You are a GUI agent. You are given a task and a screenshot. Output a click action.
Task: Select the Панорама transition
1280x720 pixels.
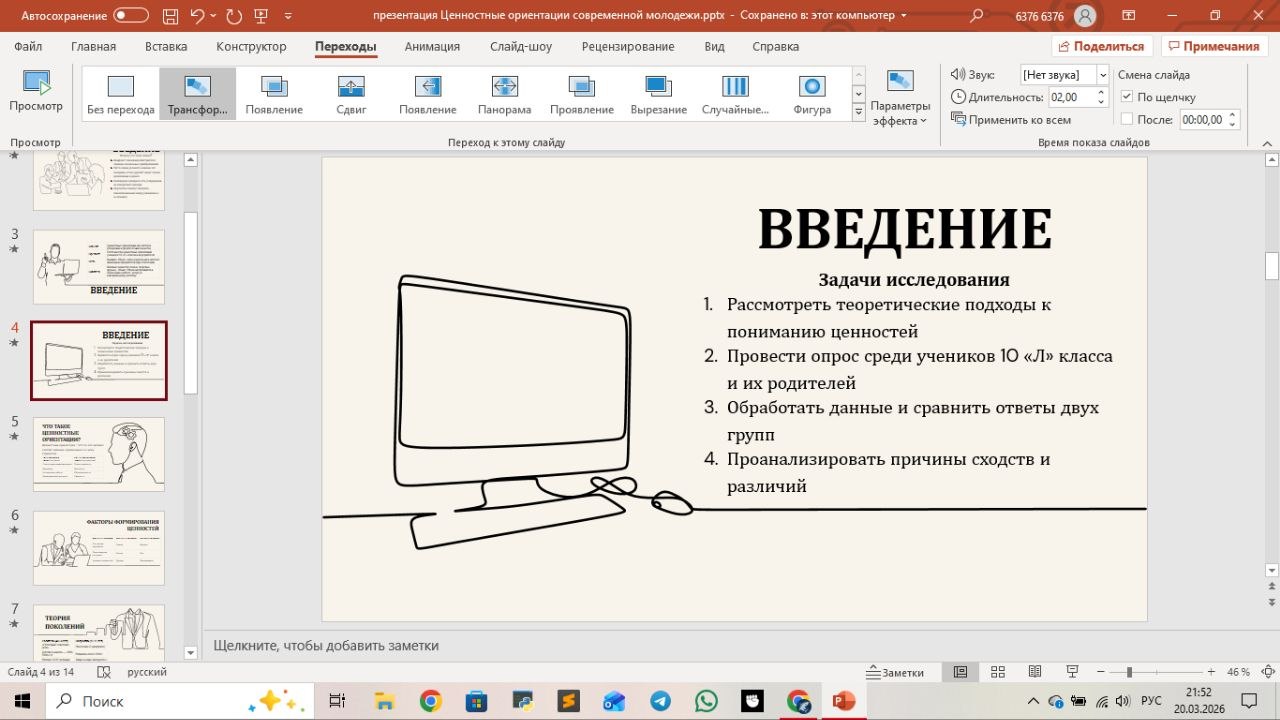point(505,94)
